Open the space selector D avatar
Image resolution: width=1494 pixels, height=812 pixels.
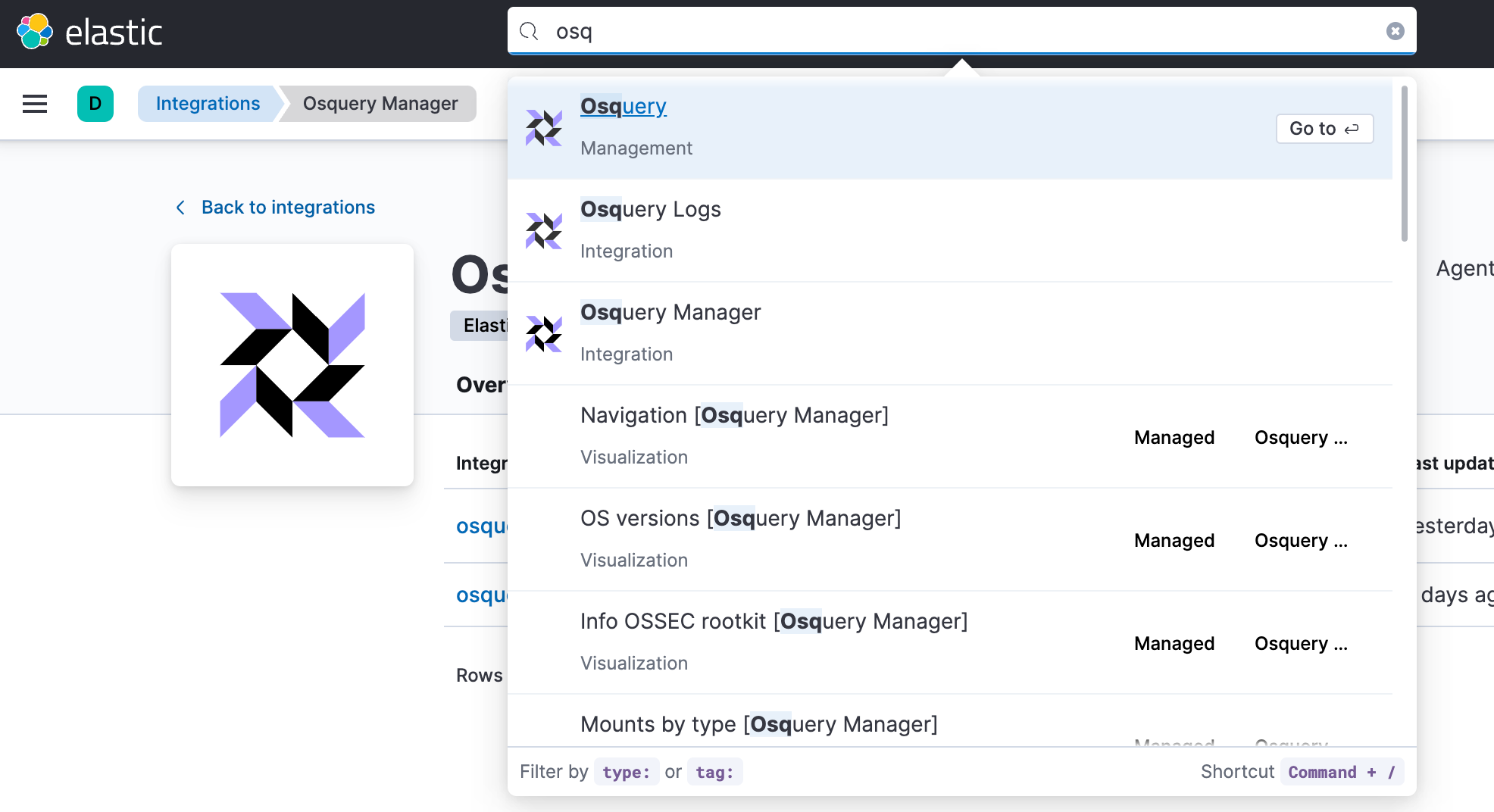pos(95,104)
